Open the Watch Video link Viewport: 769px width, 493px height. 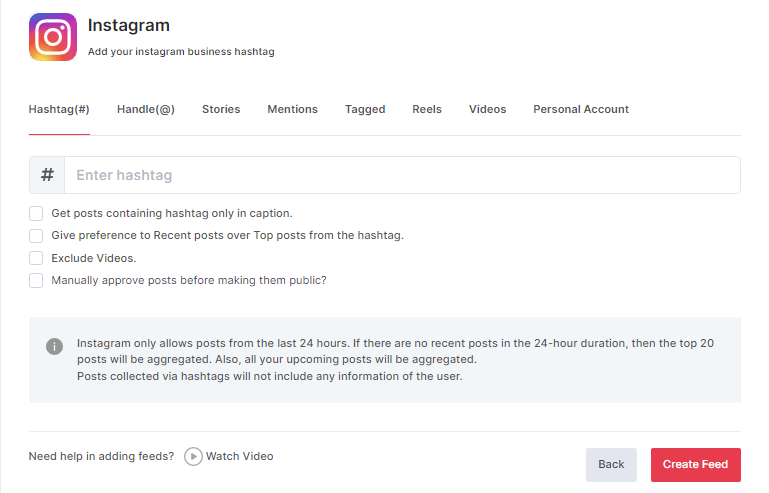239,456
